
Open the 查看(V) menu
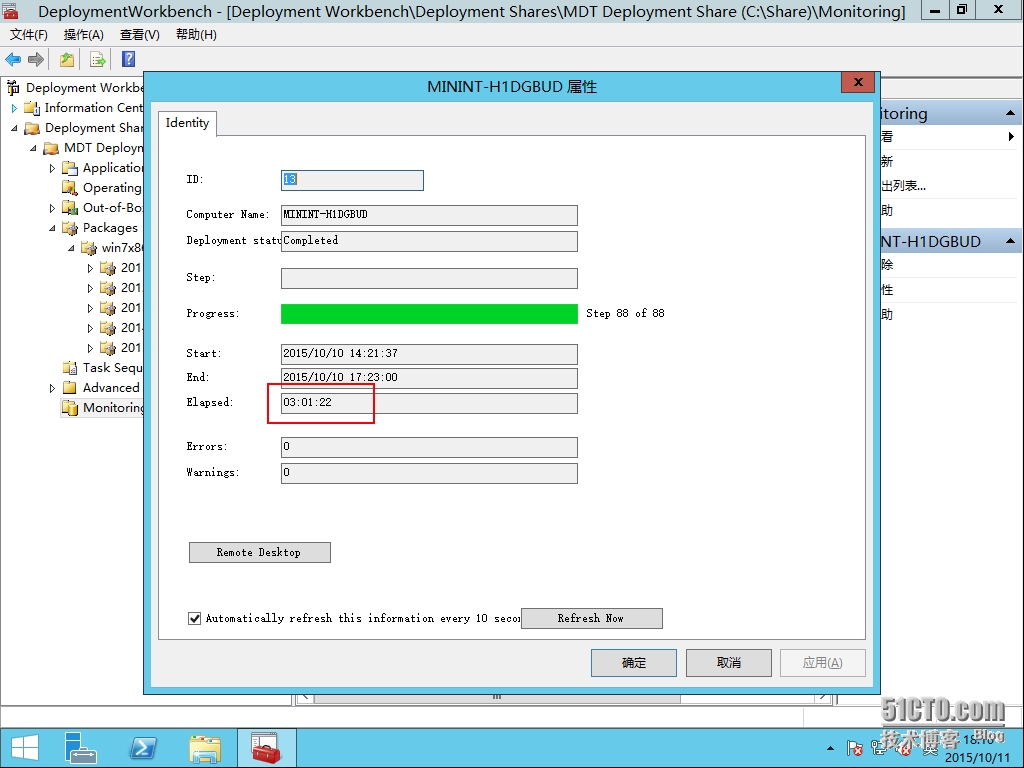click(140, 35)
